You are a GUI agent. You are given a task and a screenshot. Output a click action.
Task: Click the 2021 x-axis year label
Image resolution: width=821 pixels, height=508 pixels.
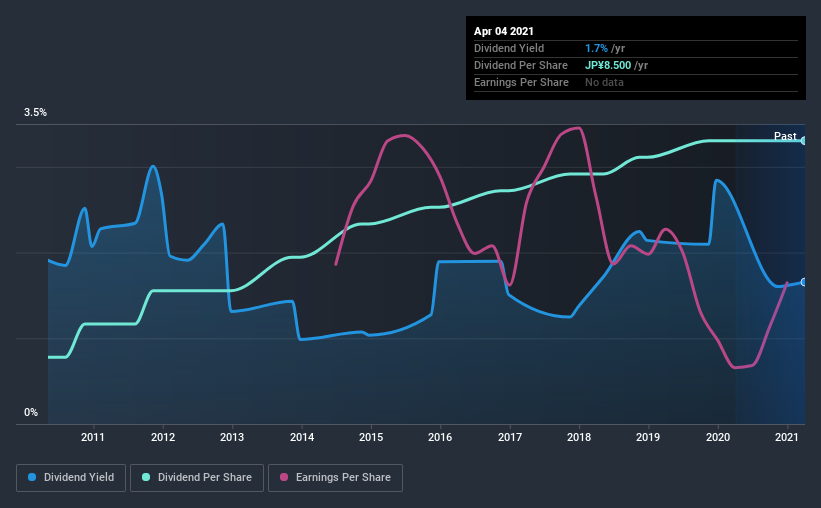pos(786,437)
